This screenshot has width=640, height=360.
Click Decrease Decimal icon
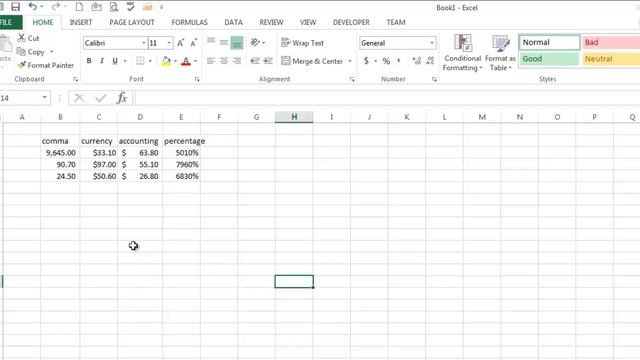tap(430, 61)
